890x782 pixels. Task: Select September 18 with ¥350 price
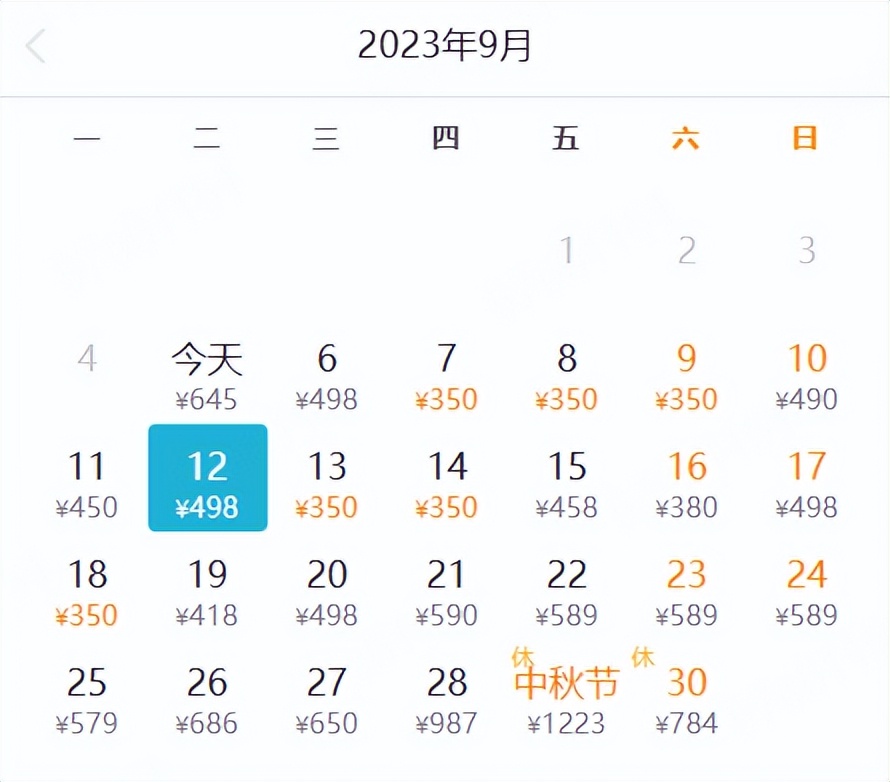[87, 575]
